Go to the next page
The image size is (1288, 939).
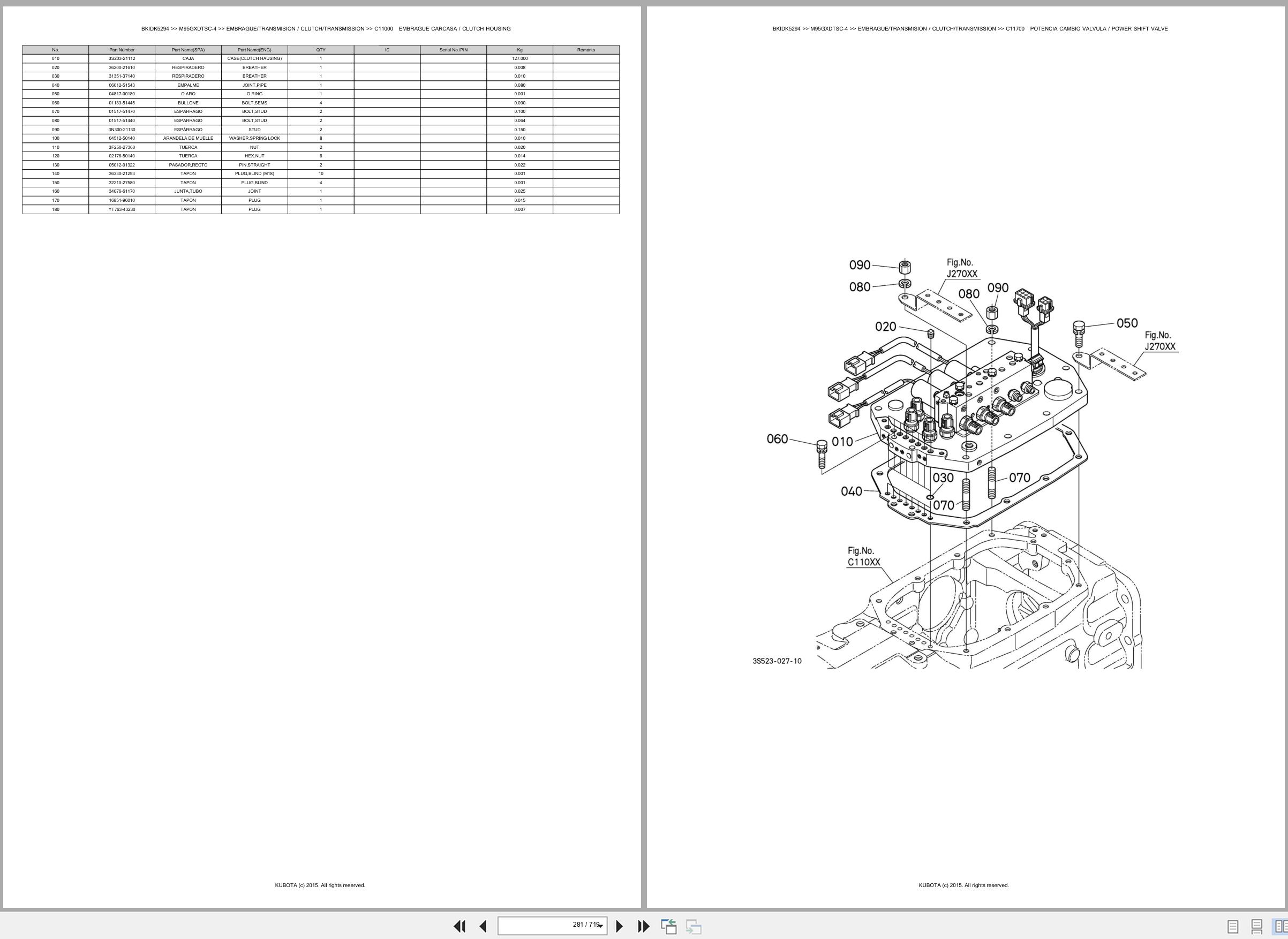619,926
